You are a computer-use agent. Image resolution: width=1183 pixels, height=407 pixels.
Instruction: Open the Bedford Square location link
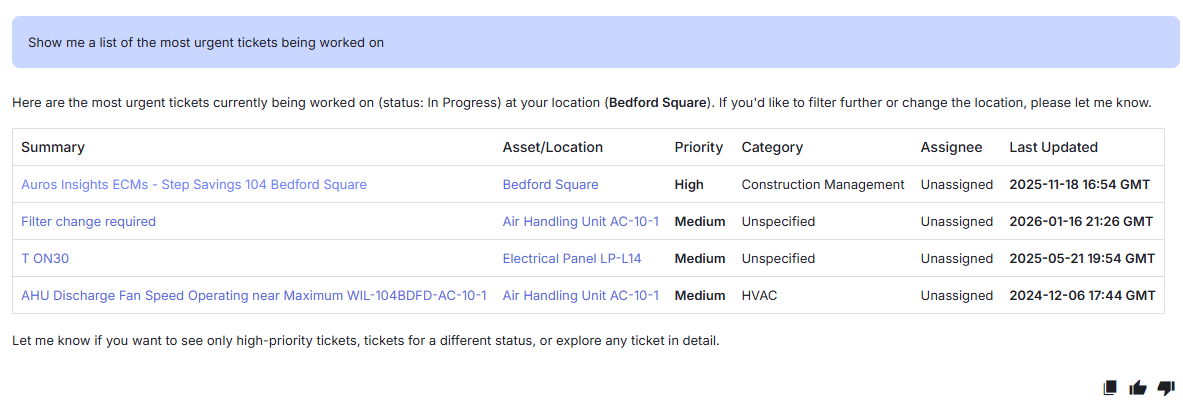[x=551, y=184]
